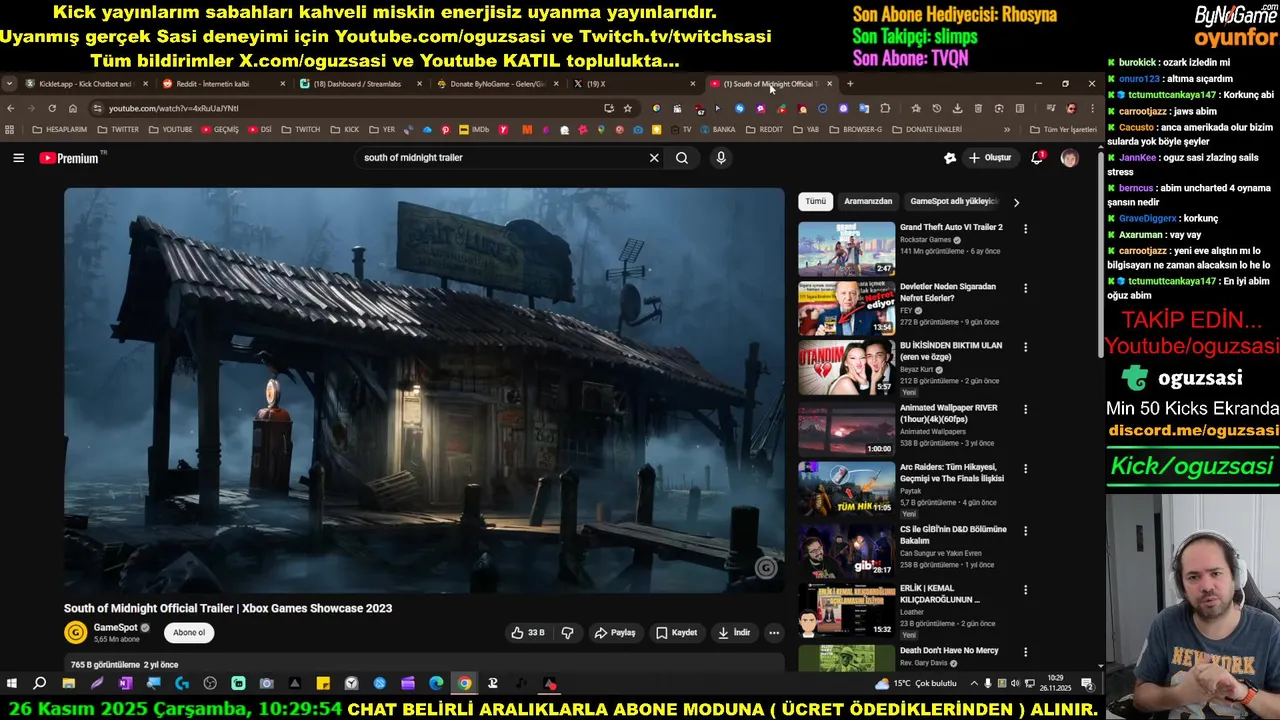Open browser downloads icon
Viewport: 1280px width, 720px height.
pos(957,108)
